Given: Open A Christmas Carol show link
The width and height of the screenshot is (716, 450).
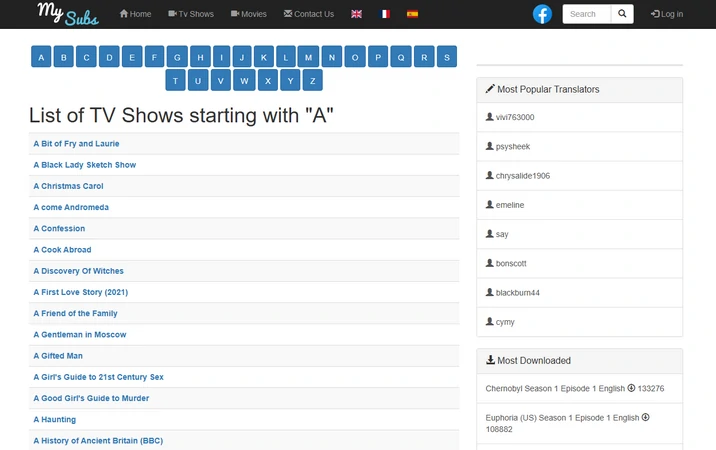Looking at the screenshot, I should click(x=68, y=186).
